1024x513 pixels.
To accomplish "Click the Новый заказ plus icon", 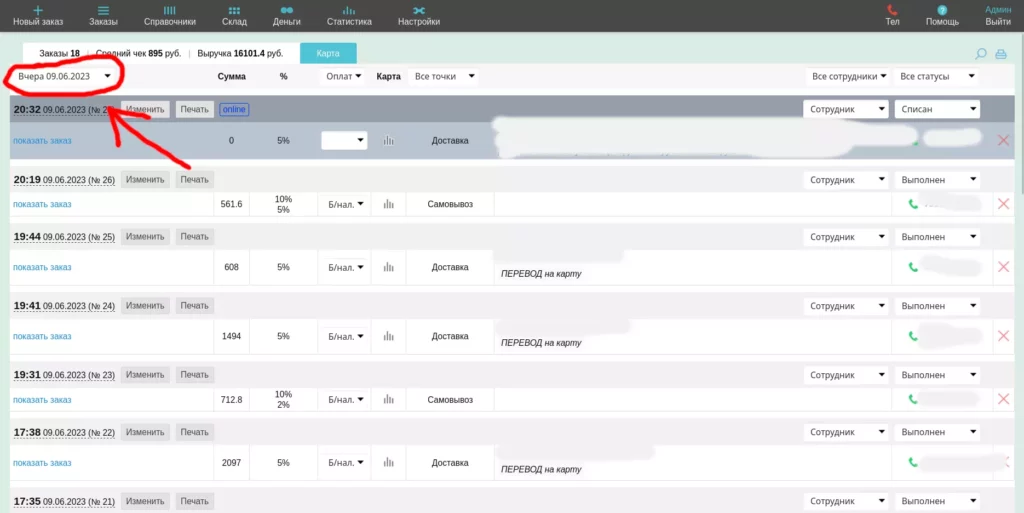I will [38, 10].
